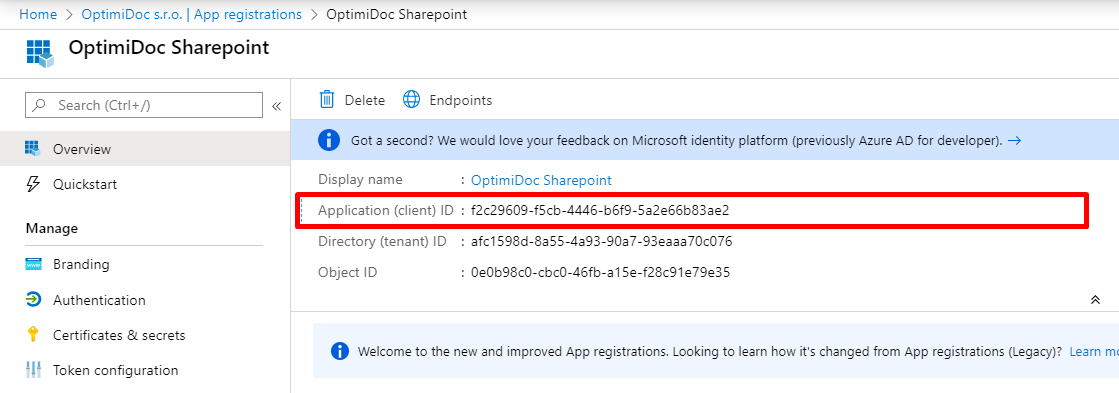
Task: Open the Overview menu item
Action: [x=145, y=149]
